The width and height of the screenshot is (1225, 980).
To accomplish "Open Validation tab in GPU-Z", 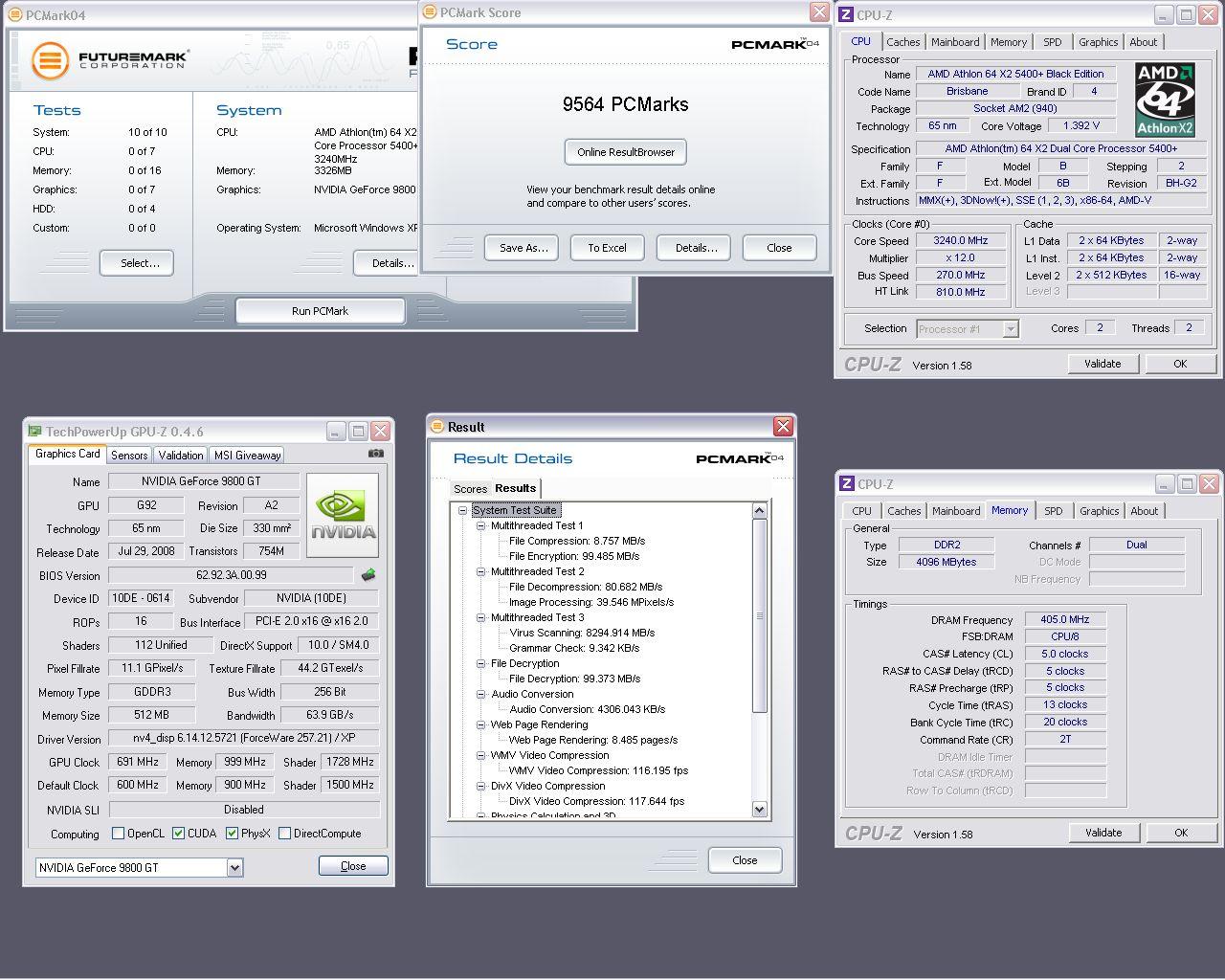I will tap(181, 456).
